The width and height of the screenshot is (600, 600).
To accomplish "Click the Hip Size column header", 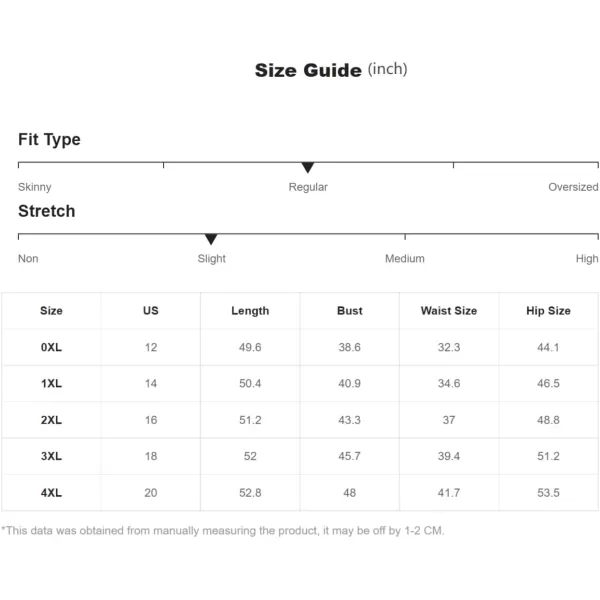I will [x=548, y=311].
